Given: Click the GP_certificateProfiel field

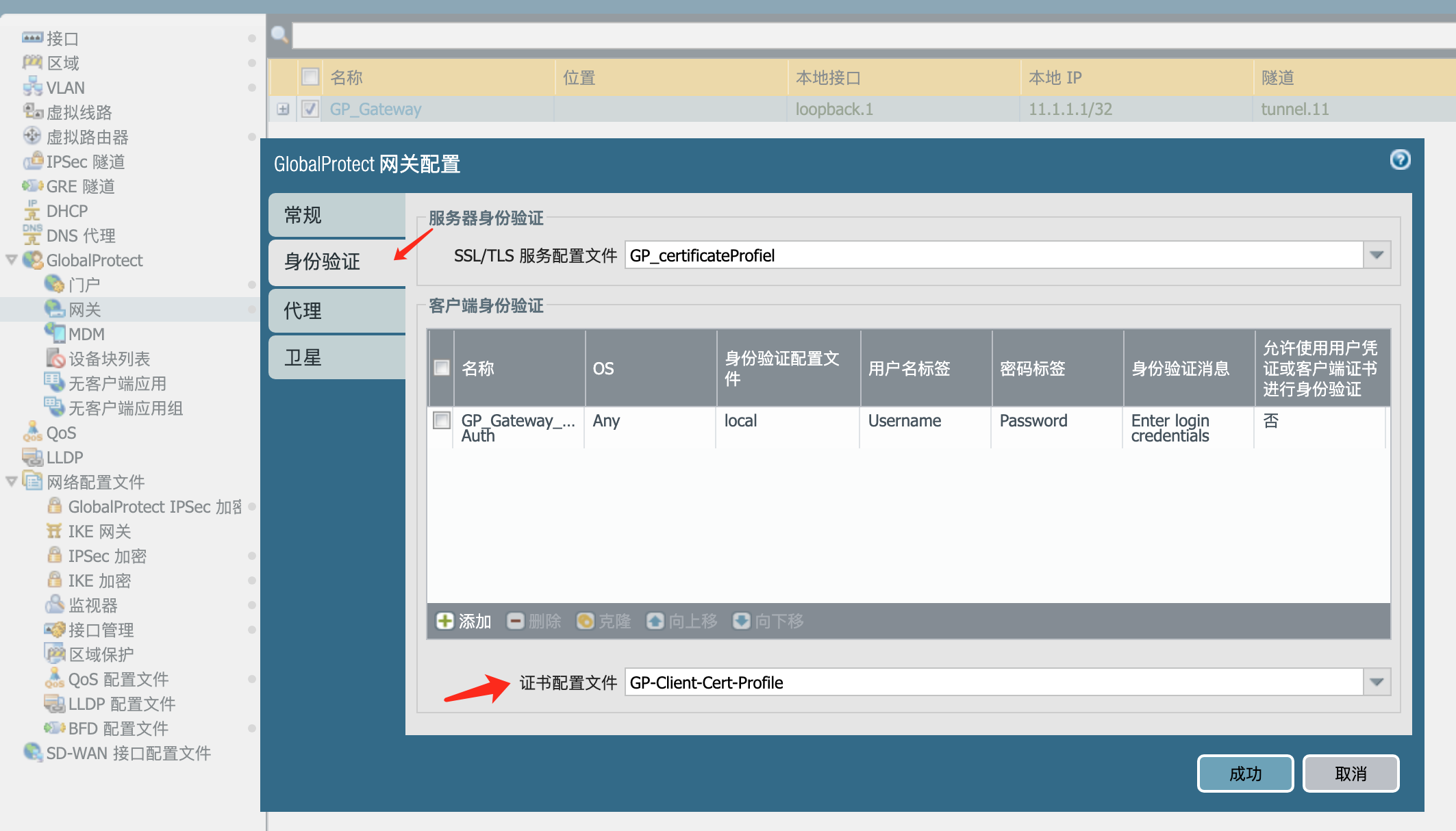Looking at the screenshot, I should pyautogui.click(x=994, y=255).
